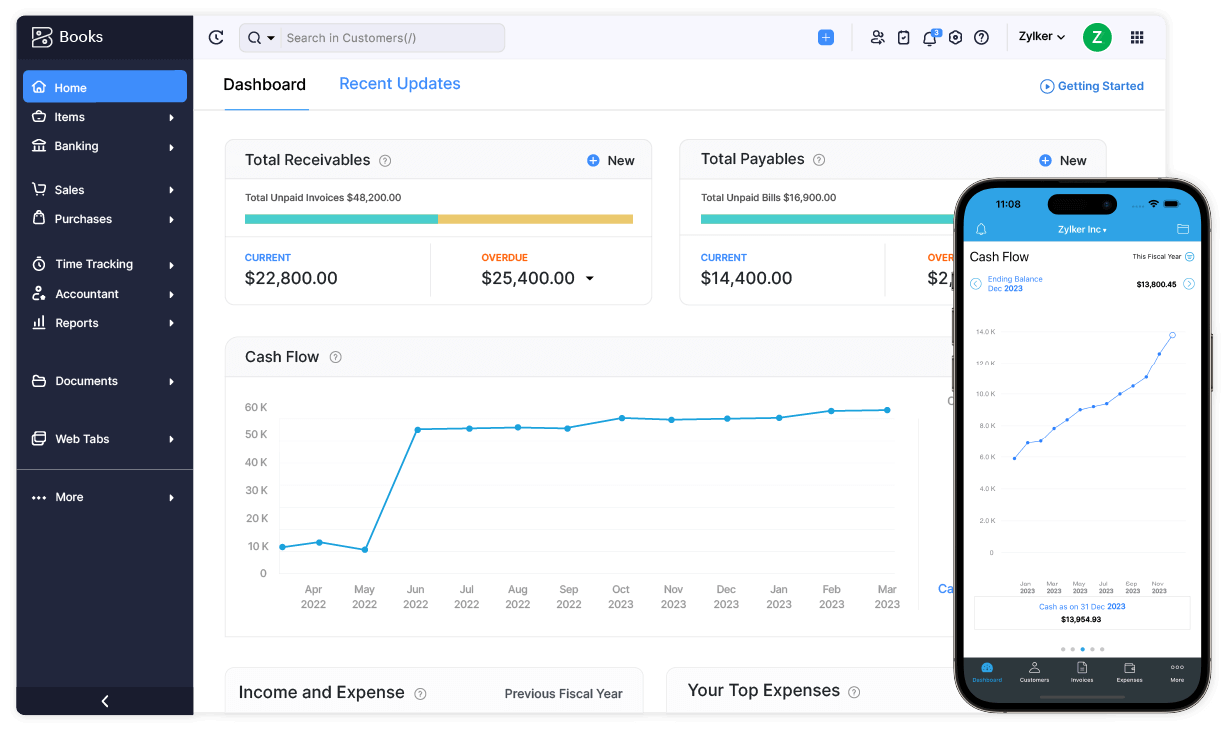Screen dimensions: 1229x731
Task: Tap the folder icon on phone header
Action: tap(1183, 229)
